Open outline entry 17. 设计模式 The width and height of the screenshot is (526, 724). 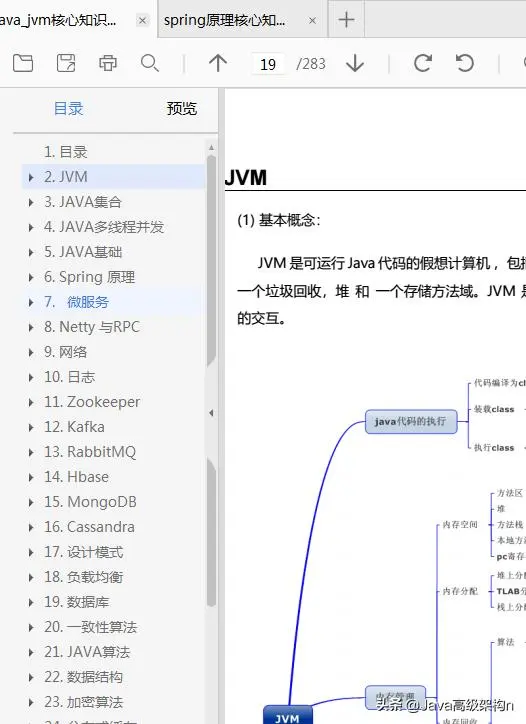84,552
